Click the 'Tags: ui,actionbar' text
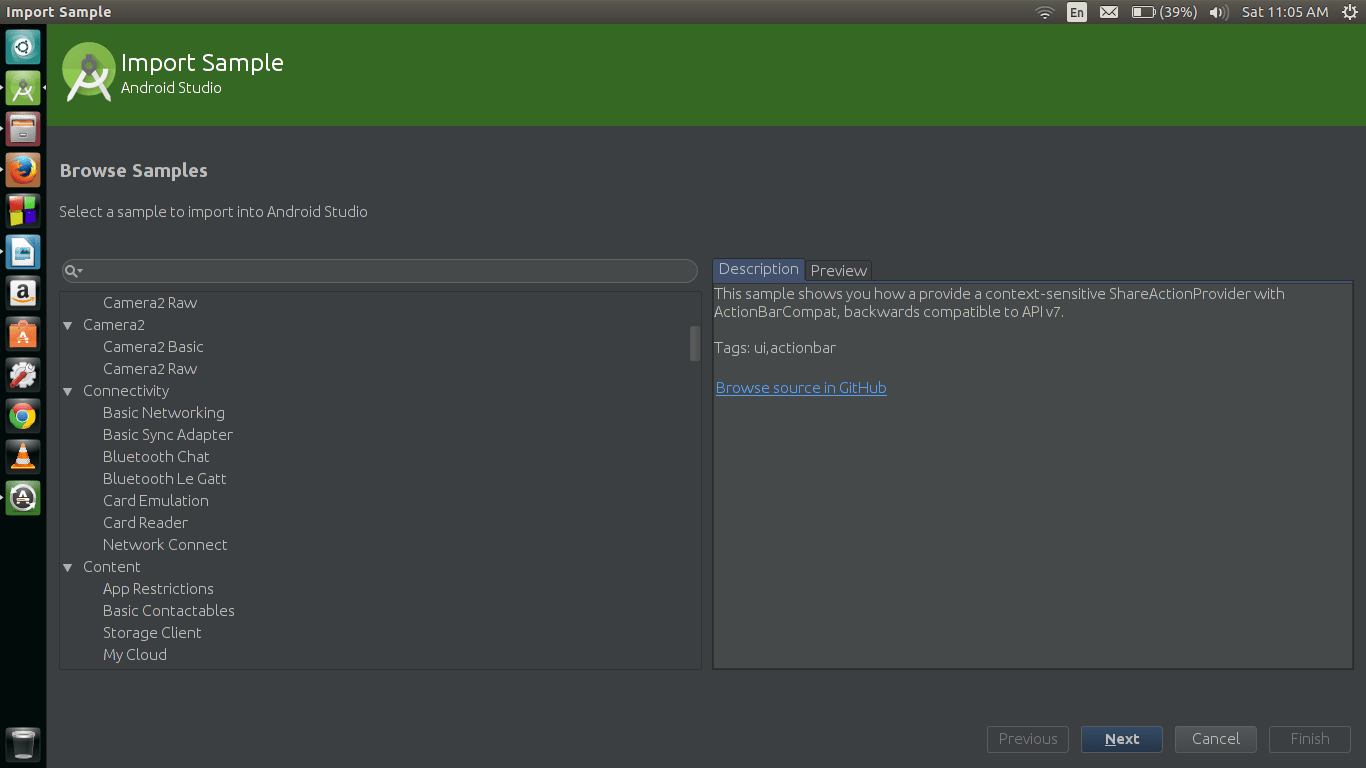Viewport: 1366px width, 768px height. pyautogui.click(x=775, y=348)
